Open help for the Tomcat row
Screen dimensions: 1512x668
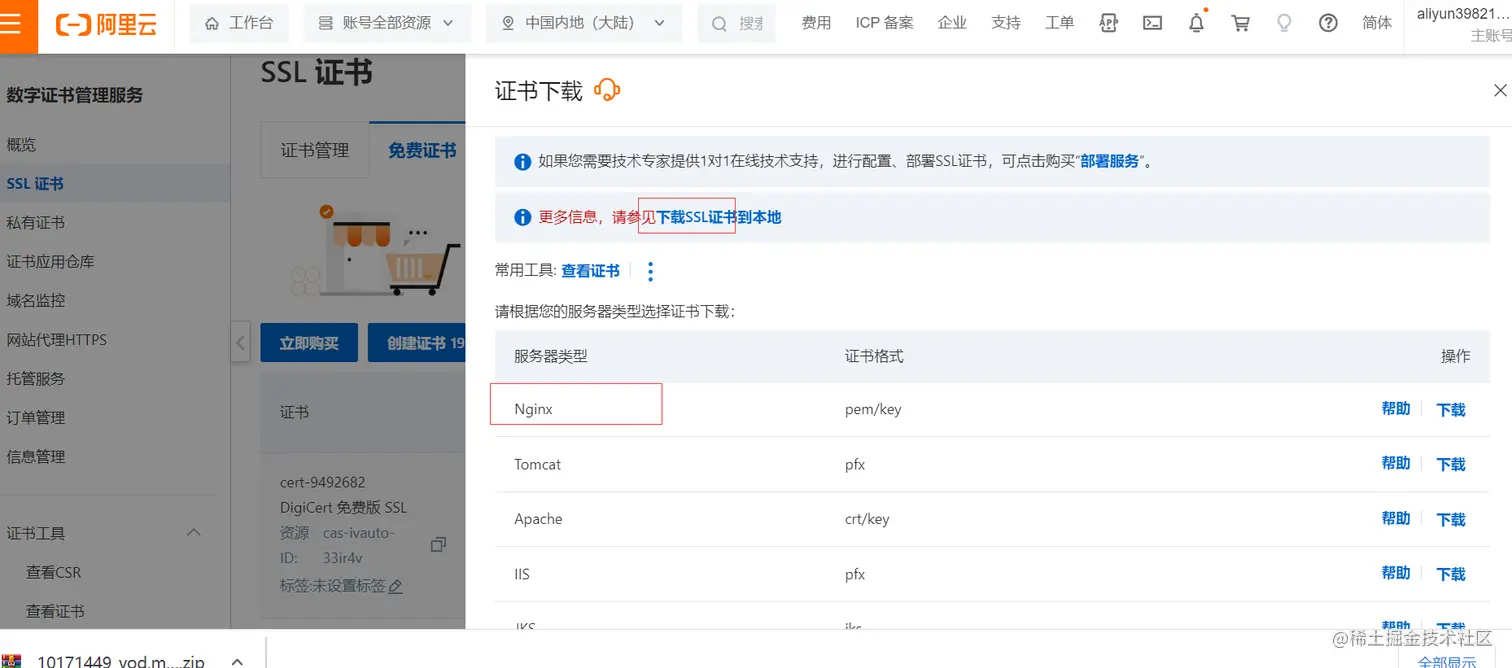pyautogui.click(x=1396, y=463)
